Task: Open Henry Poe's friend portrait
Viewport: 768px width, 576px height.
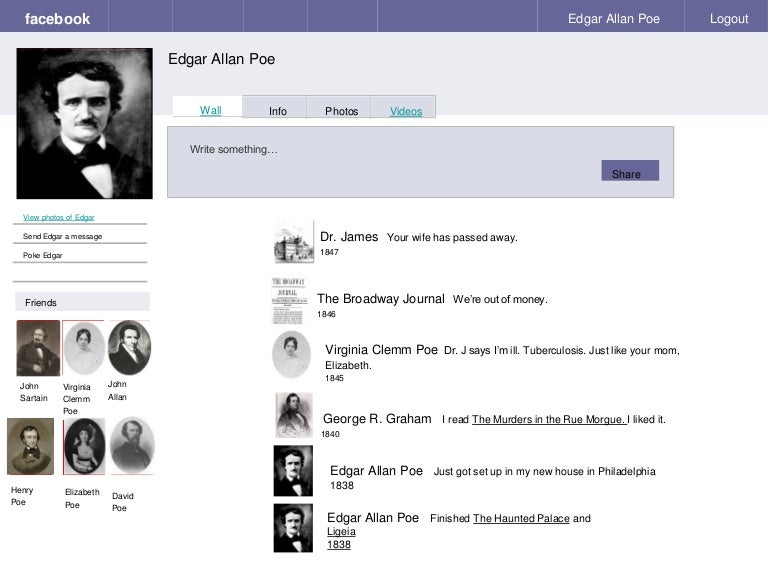Action: [30, 446]
